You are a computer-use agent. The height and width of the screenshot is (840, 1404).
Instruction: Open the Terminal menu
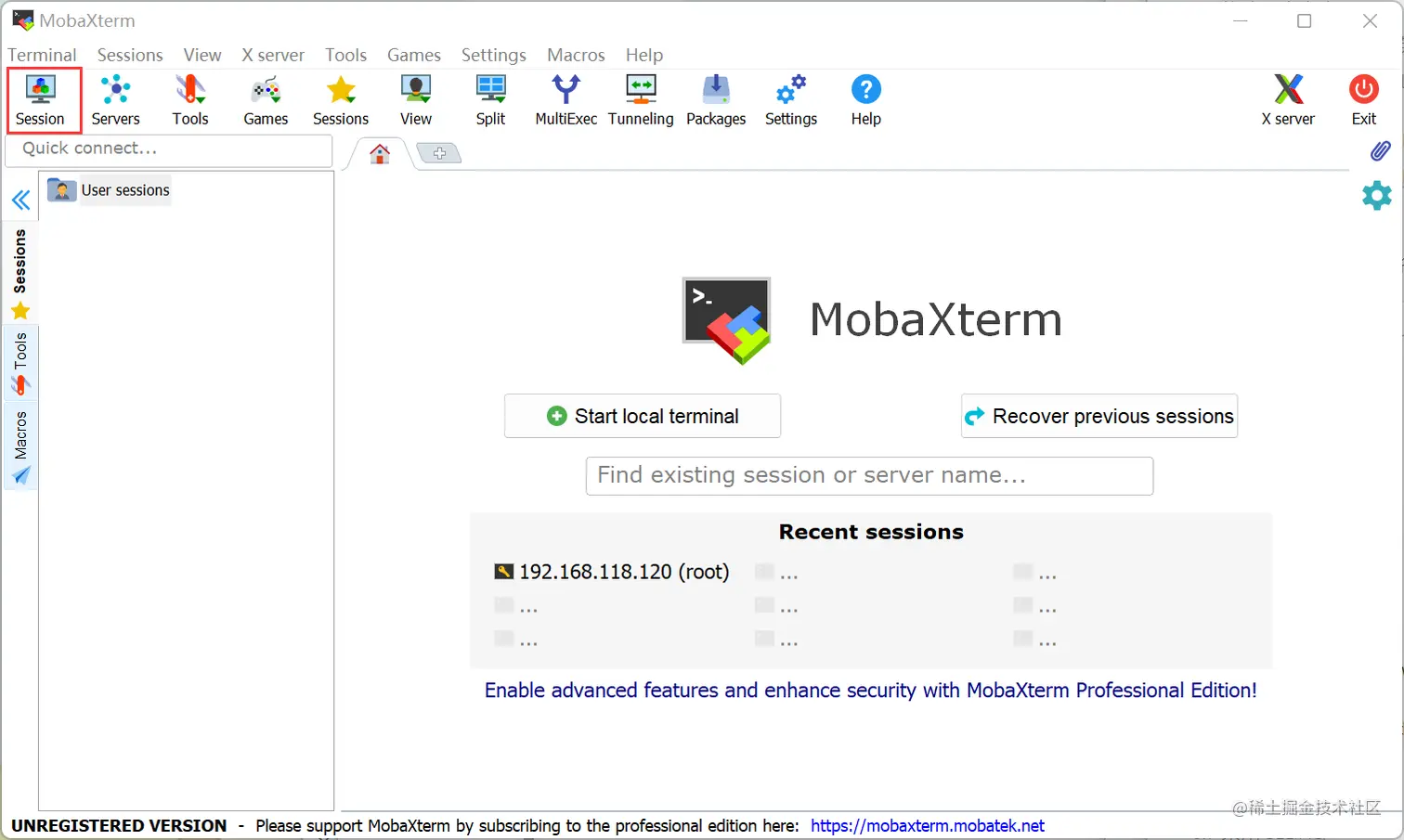[x=42, y=55]
